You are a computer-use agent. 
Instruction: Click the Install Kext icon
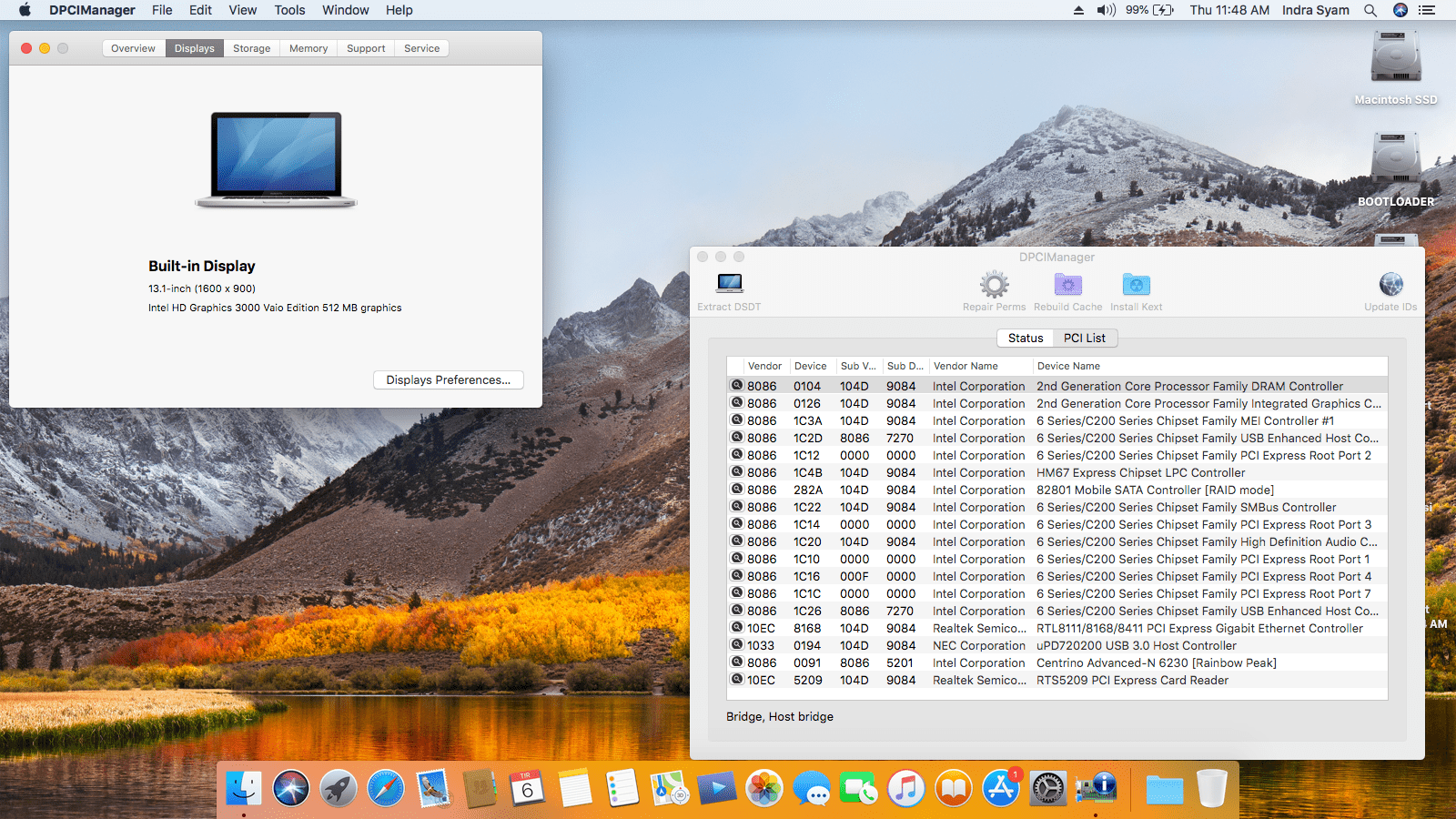1136,285
